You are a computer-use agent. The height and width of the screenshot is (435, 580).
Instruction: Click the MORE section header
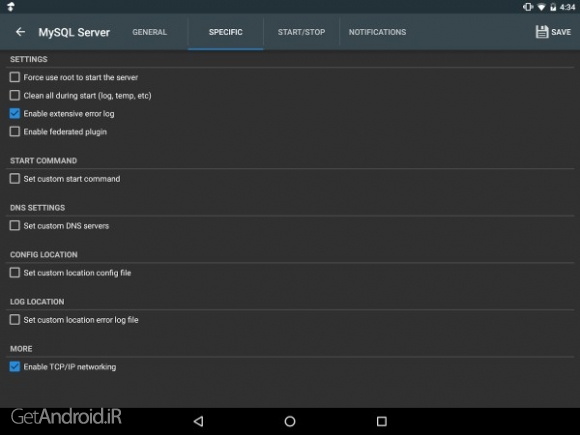click(x=21, y=348)
